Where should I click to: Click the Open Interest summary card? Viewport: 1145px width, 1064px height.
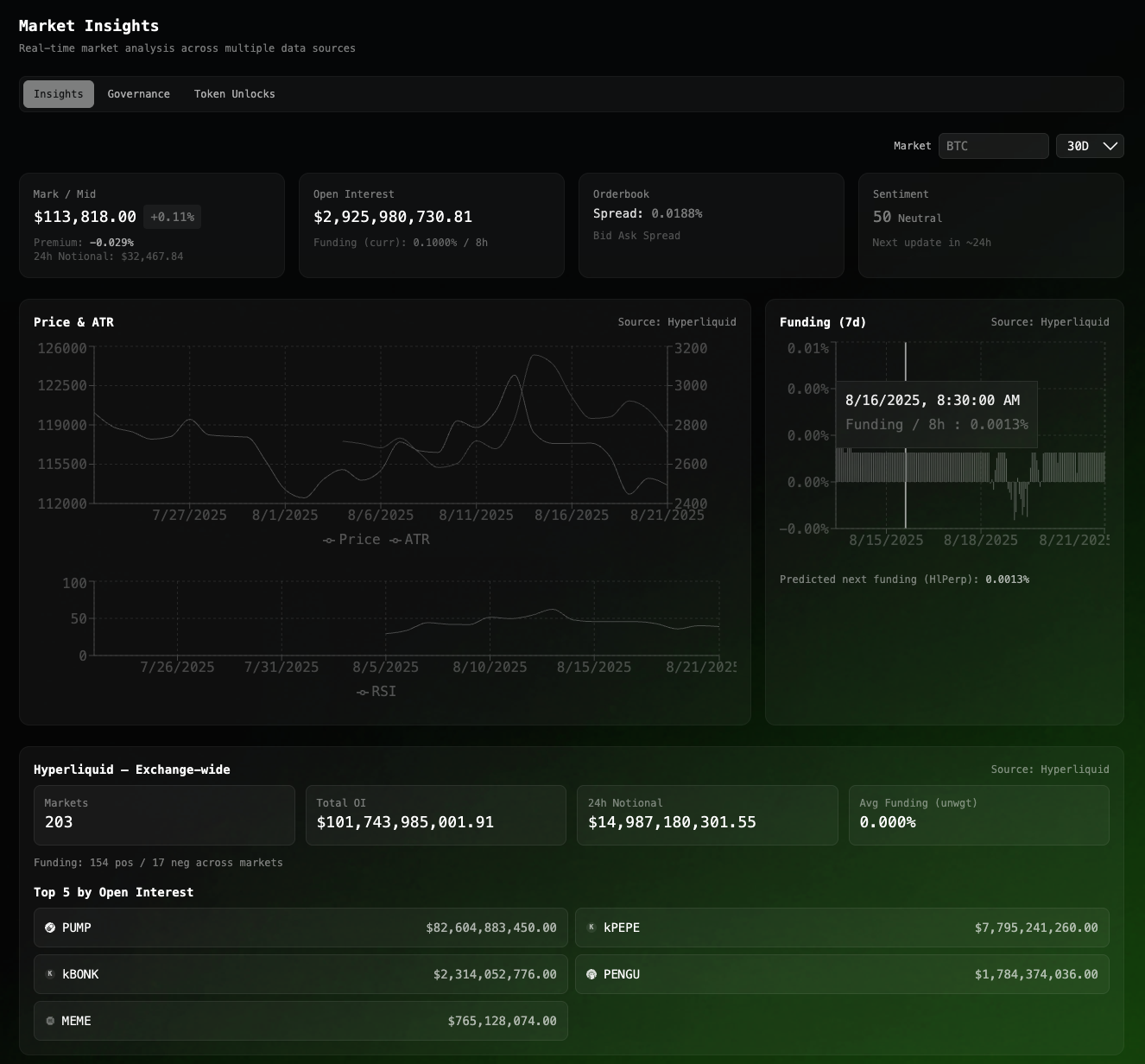[x=431, y=225]
